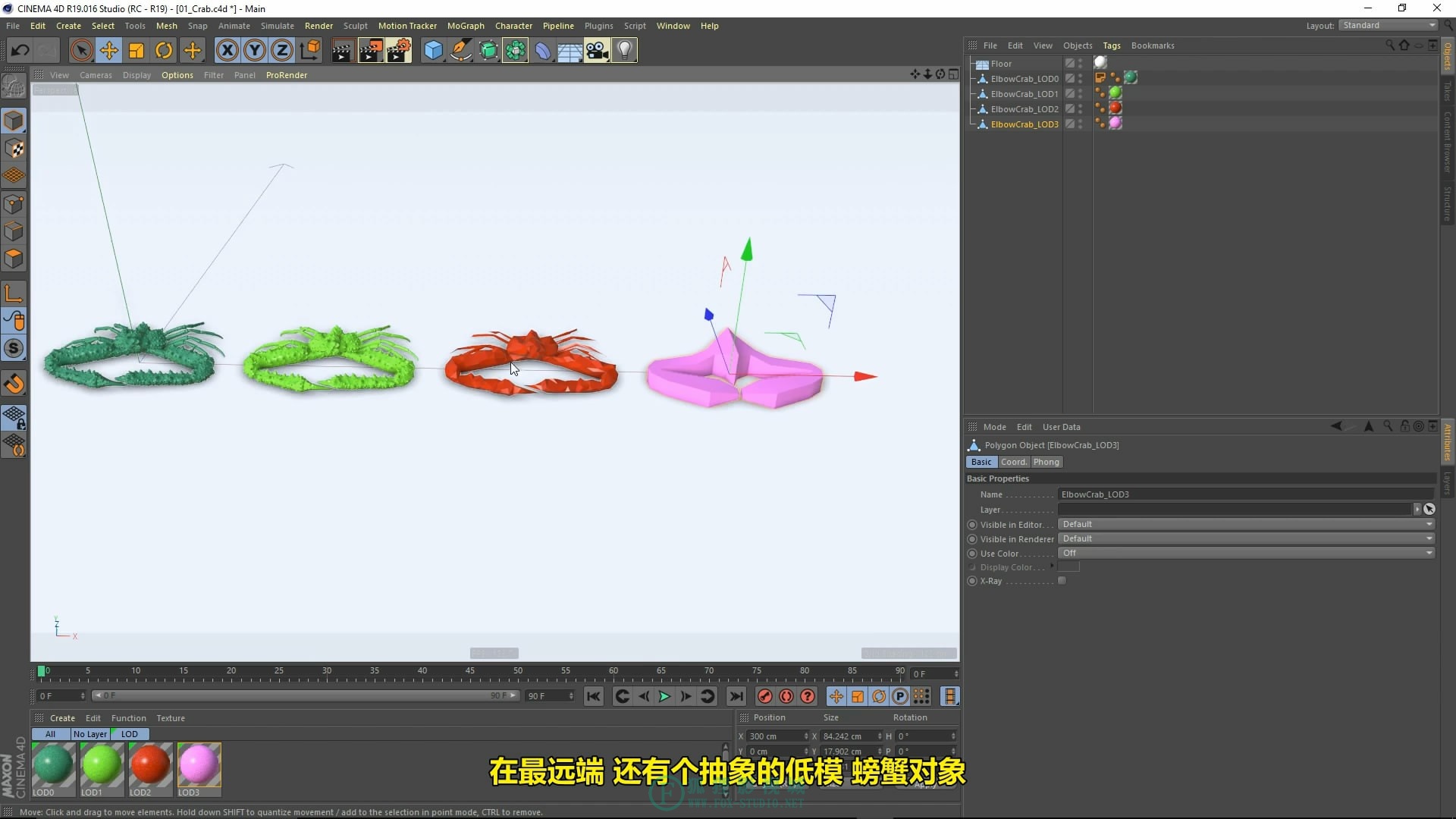Image resolution: width=1456 pixels, height=819 pixels.
Task: Open the Visible in Editor dropdown
Action: point(1246,524)
